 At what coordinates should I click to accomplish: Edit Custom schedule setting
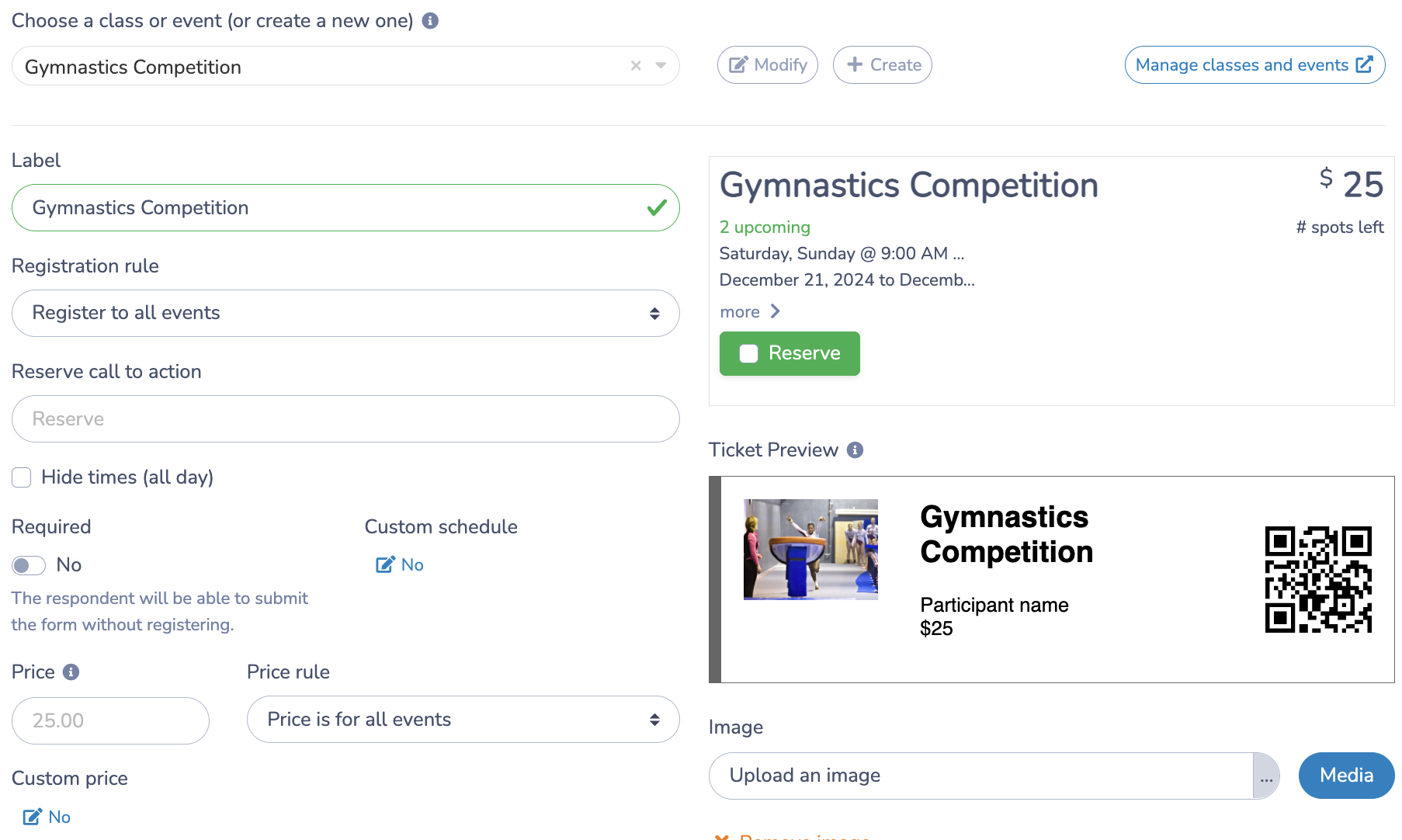pyautogui.click(x=400, y=565)
